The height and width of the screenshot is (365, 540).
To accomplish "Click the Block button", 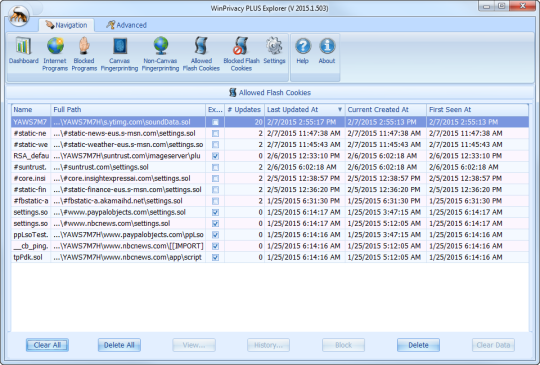I will (343, 345).
